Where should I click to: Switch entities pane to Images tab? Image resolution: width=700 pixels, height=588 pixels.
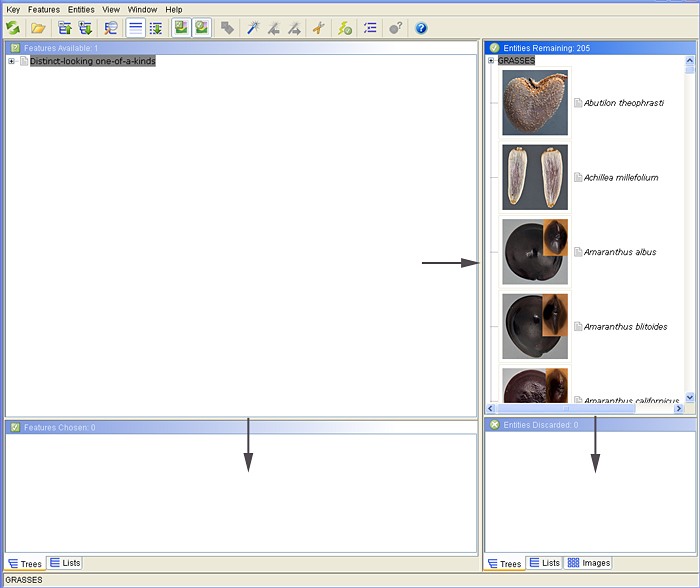tap(588, 563)
